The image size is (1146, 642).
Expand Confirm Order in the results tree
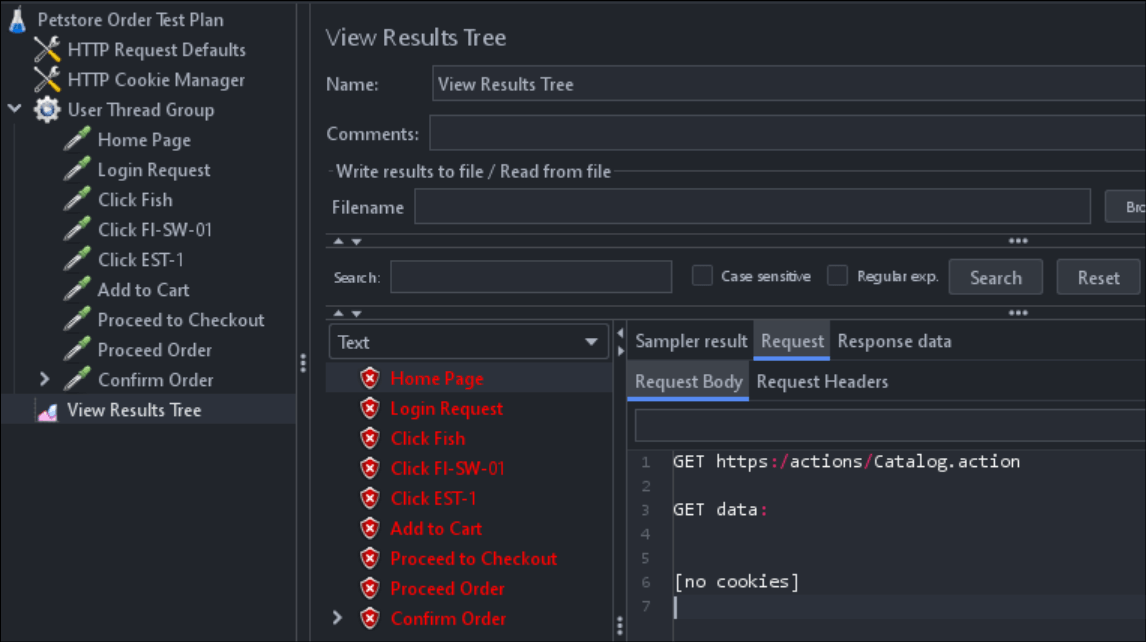[338, 618]
